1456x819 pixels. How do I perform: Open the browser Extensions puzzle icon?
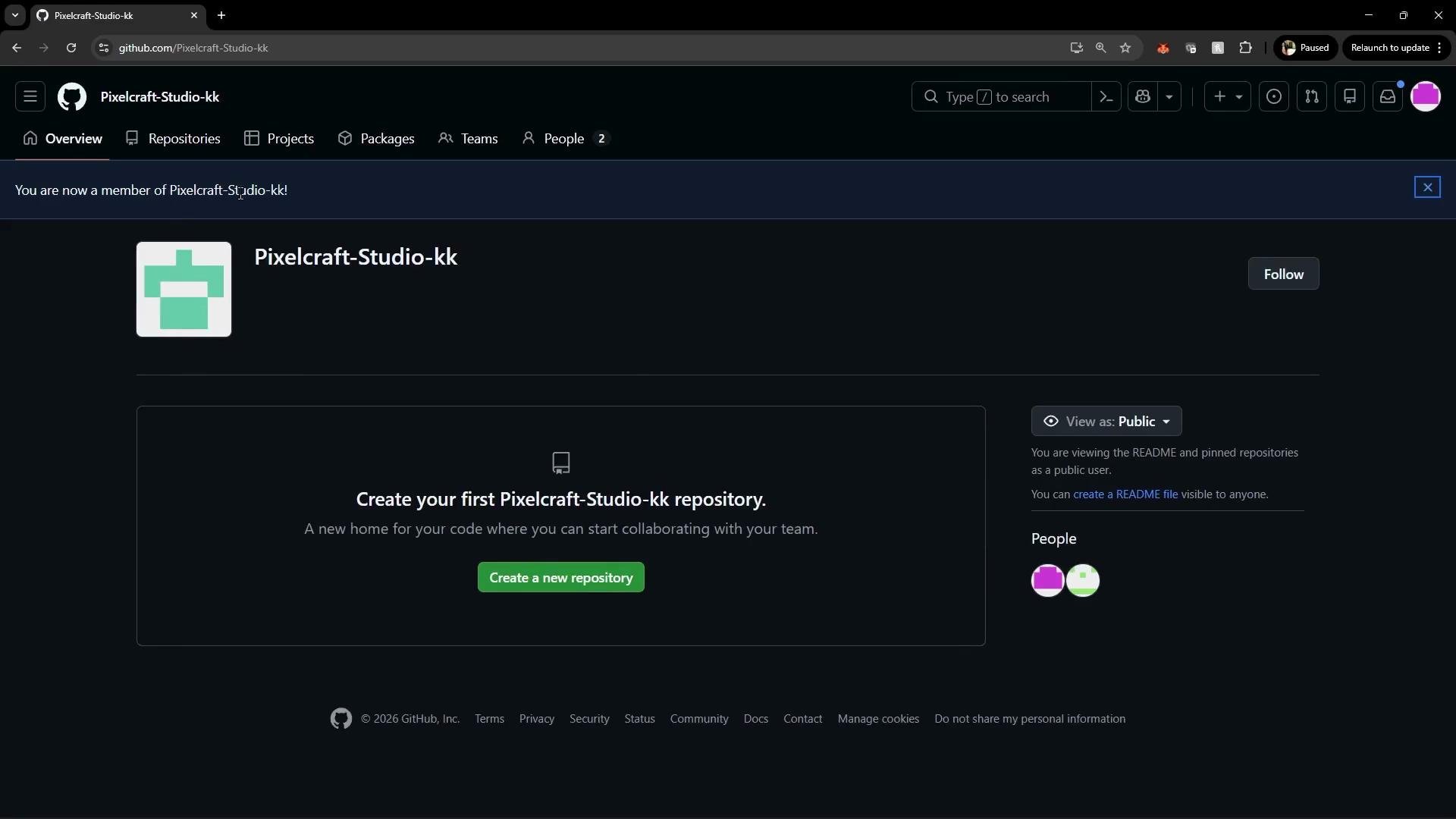pos(1245,48)
